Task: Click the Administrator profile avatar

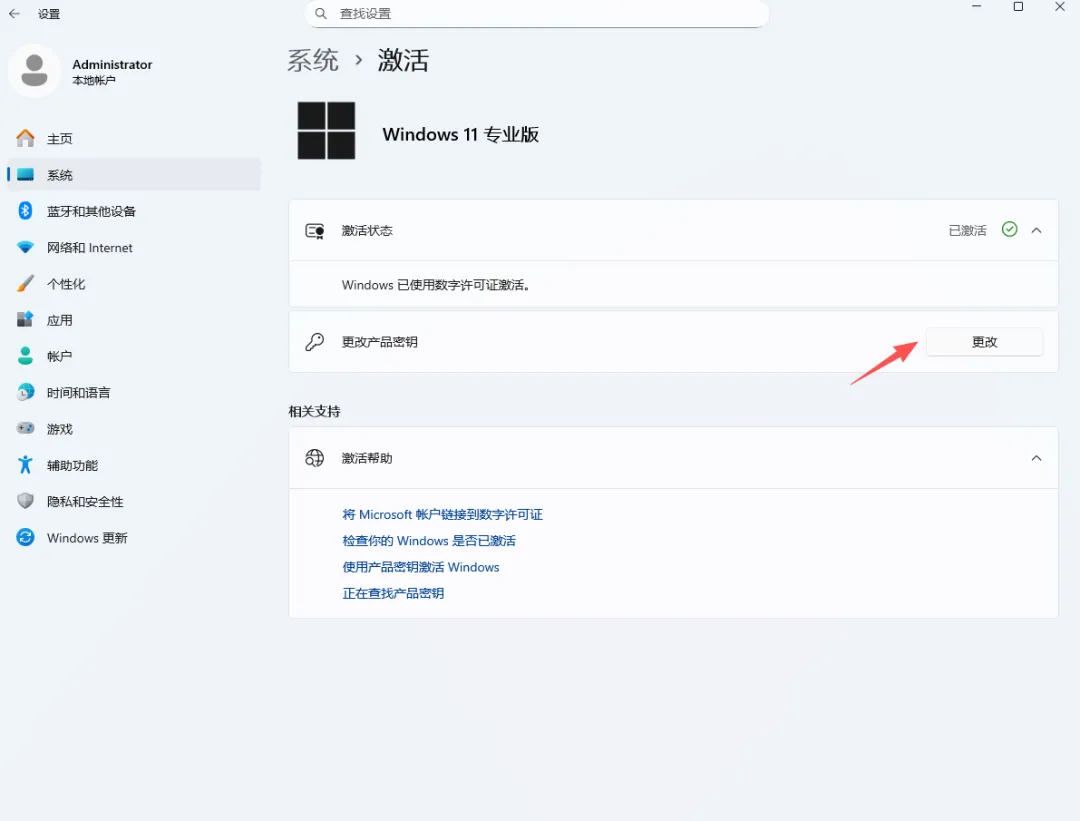Action: (34, 70)
